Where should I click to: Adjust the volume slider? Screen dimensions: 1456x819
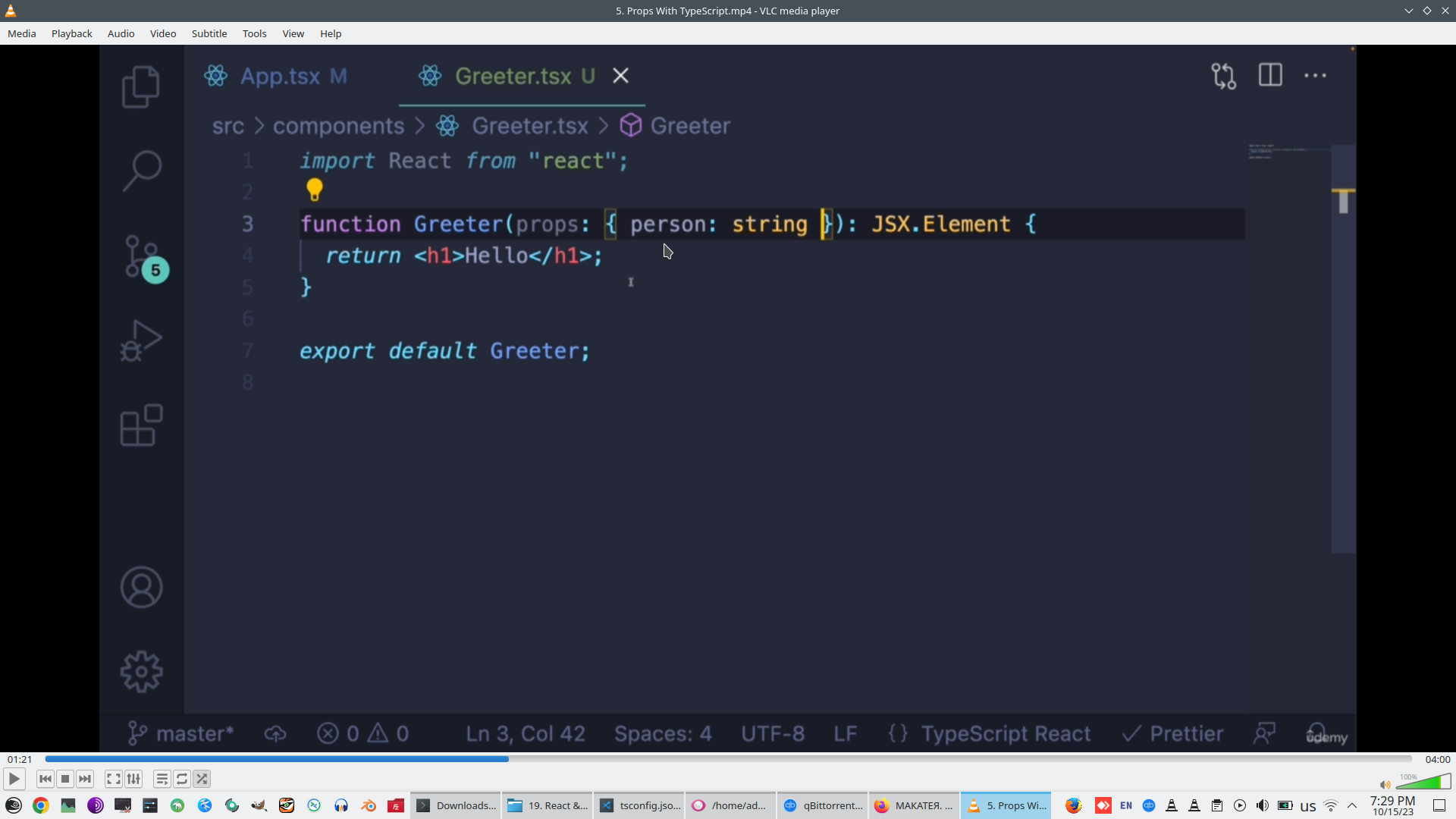coord(1423,783)
